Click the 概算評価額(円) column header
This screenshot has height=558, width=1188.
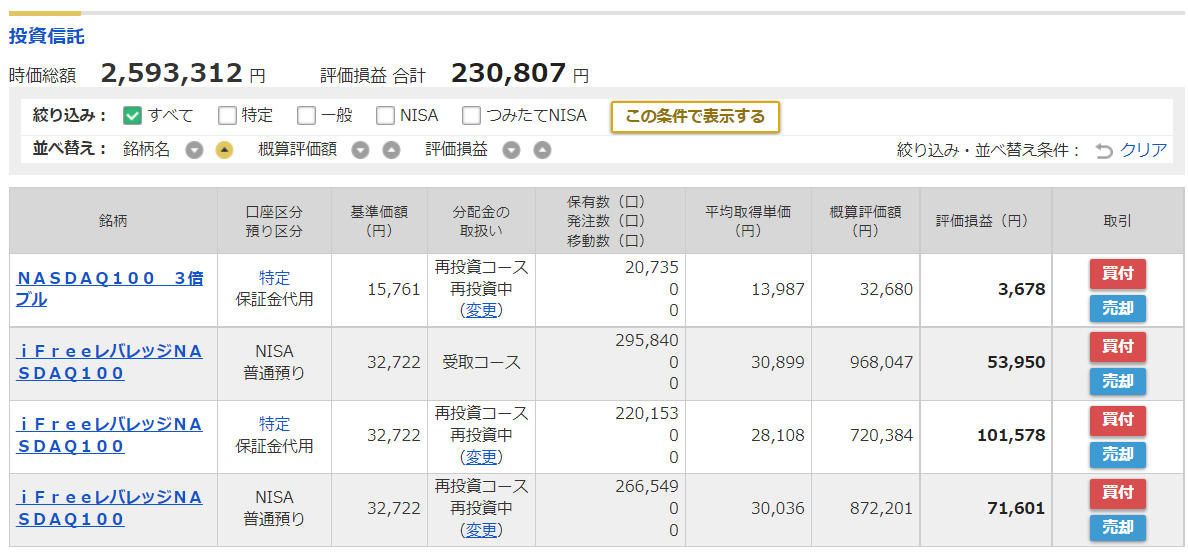tap(864, 221)
